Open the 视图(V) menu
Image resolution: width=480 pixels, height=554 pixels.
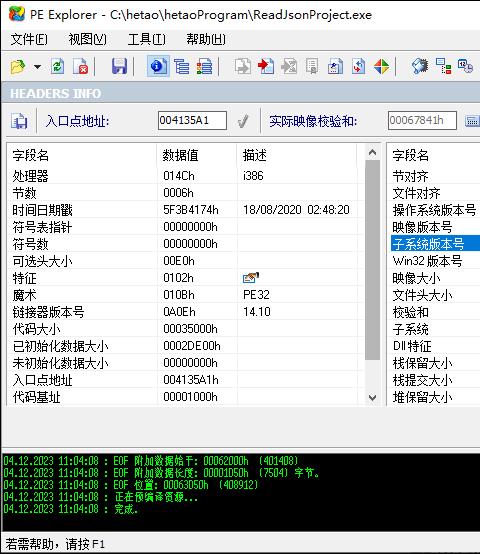[87, 39]
